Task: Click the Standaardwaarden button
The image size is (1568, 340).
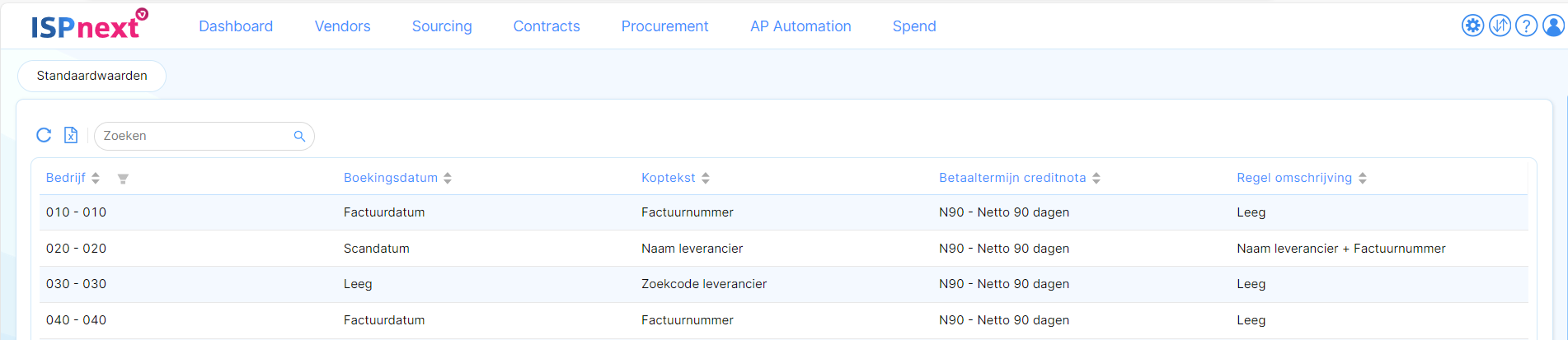Action: coord(92,76)
